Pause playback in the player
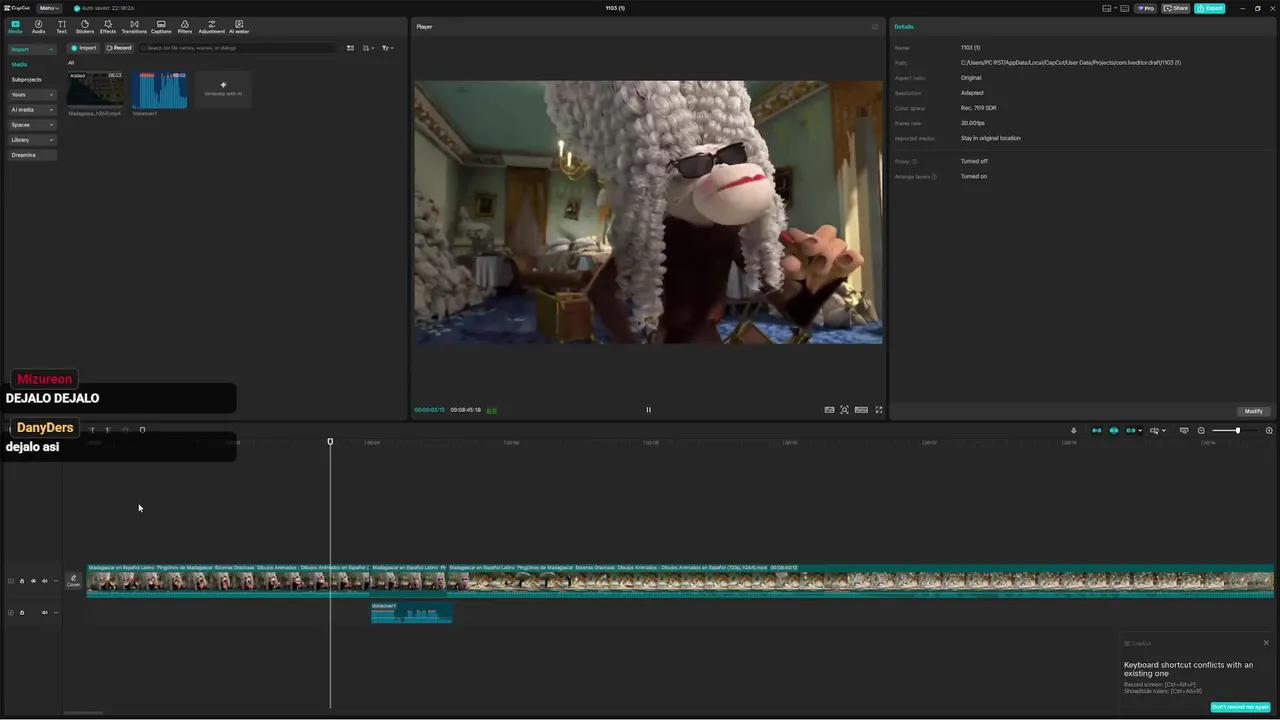Image resolution: width=1280 pixels, height=720 pixels. 648,410
